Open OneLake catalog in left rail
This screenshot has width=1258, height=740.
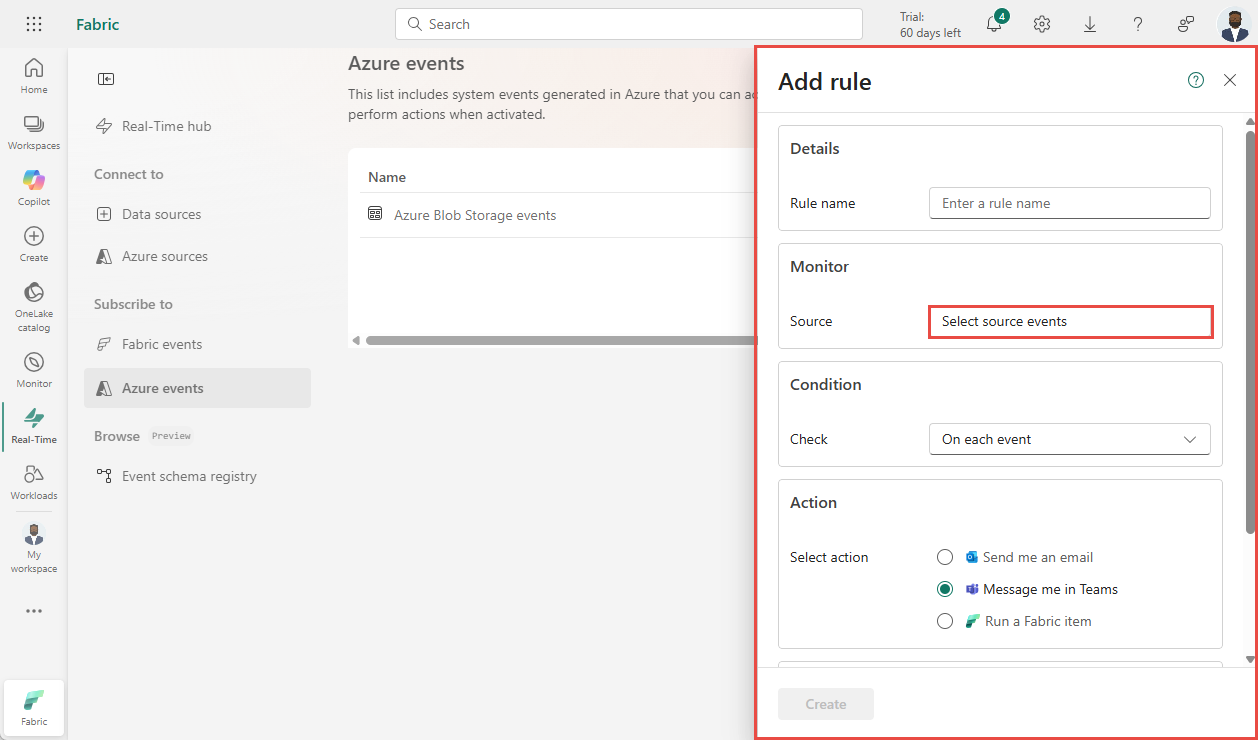pos(34,306)
